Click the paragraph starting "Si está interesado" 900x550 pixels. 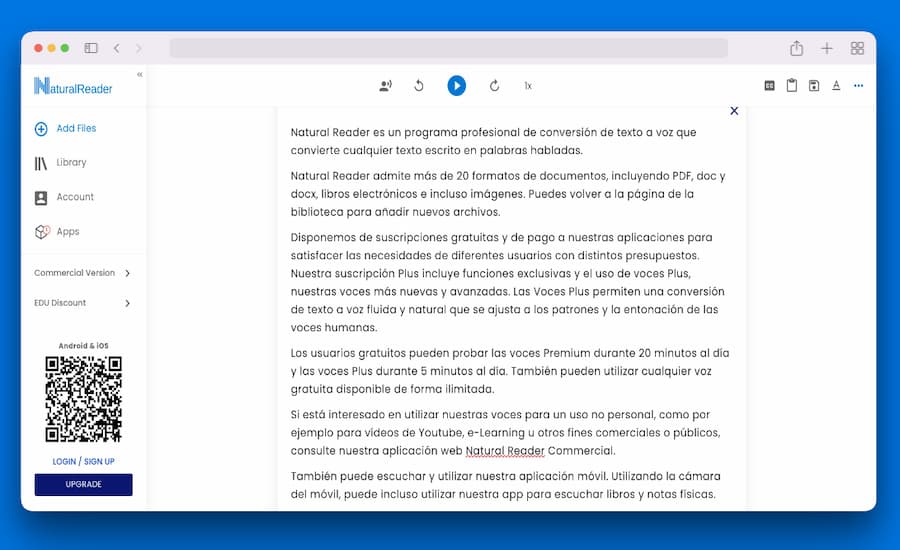(505, 432)
